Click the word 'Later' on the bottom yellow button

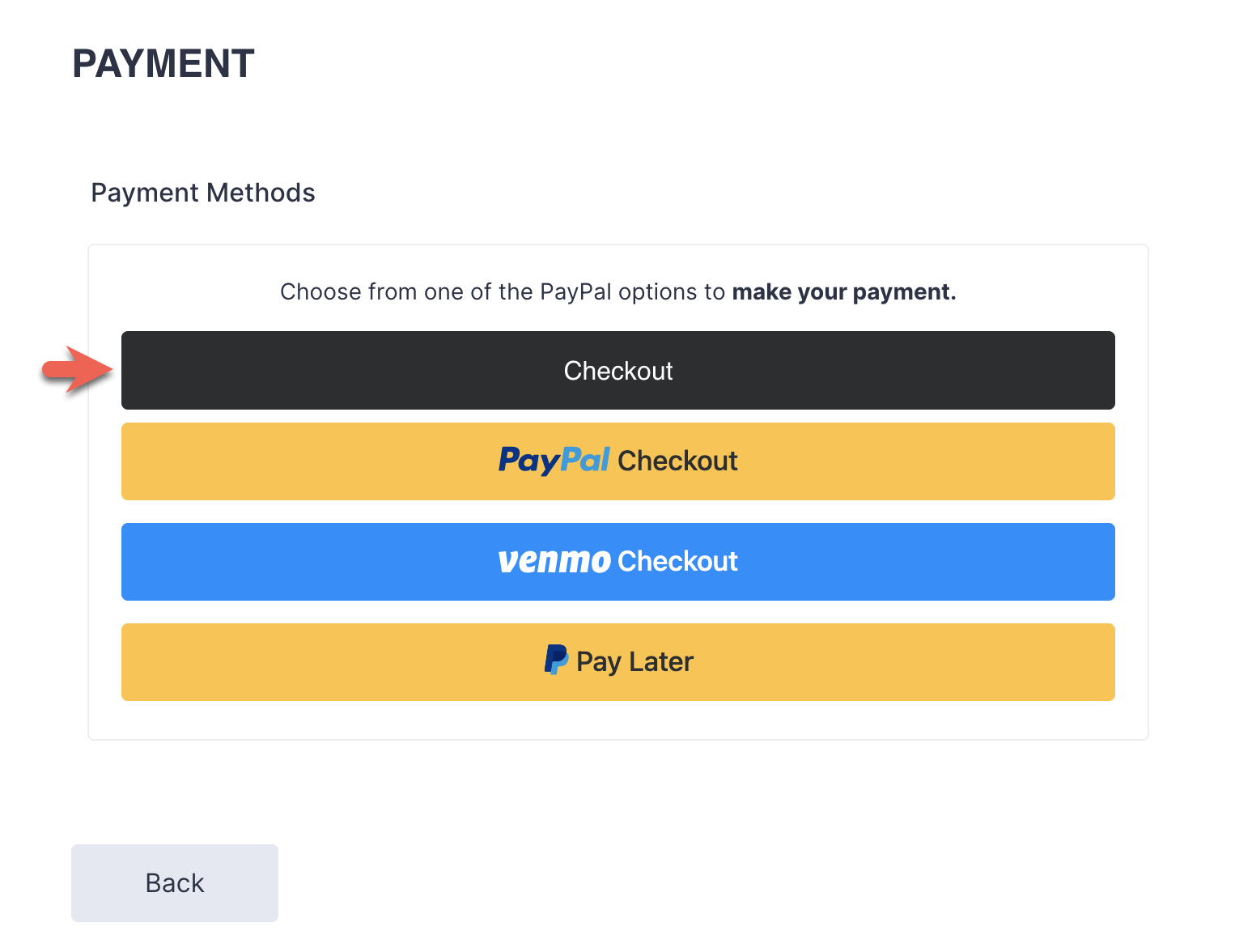[661, 662]
